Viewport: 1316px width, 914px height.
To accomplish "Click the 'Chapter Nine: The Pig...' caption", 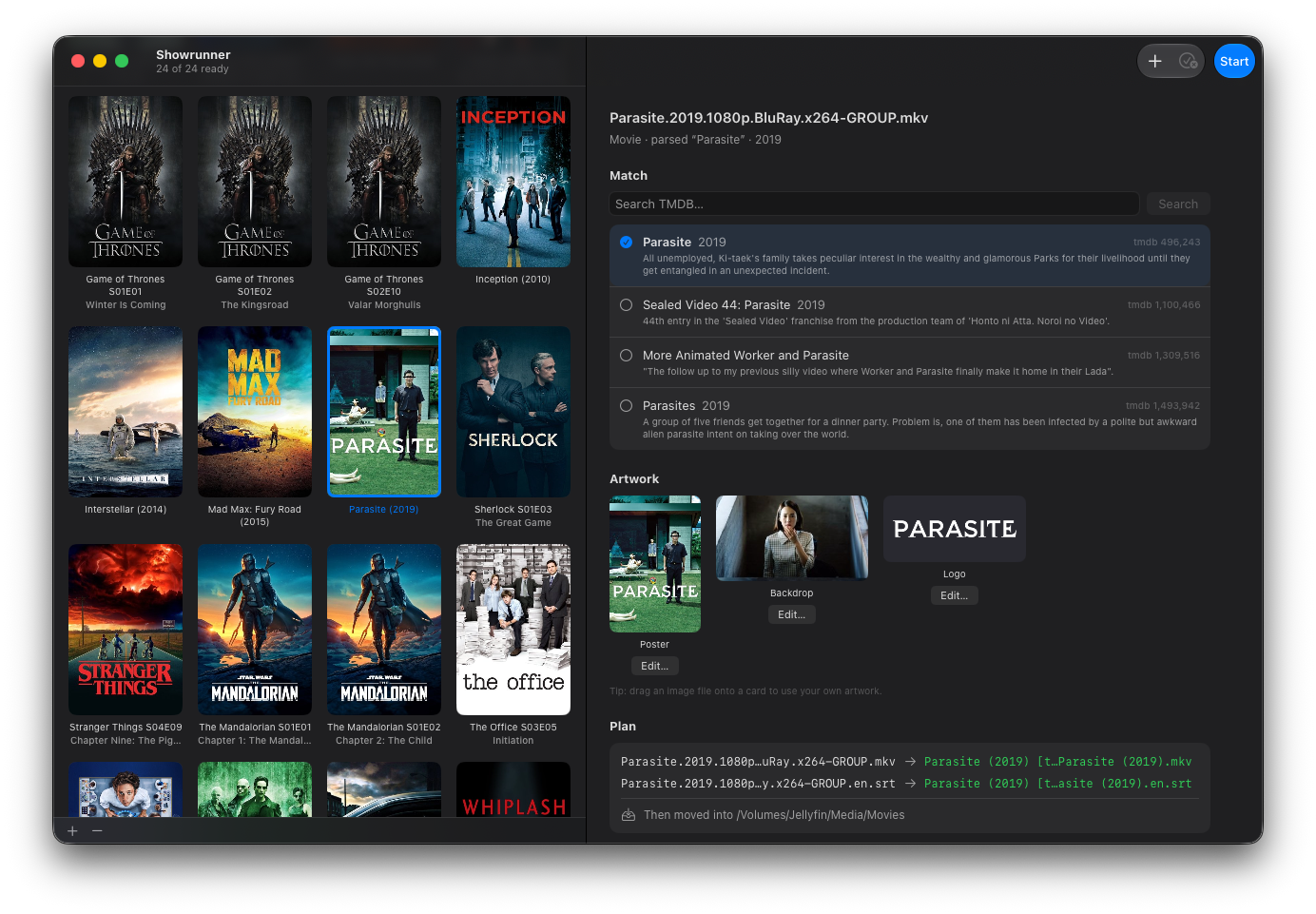I will [126, 741].
